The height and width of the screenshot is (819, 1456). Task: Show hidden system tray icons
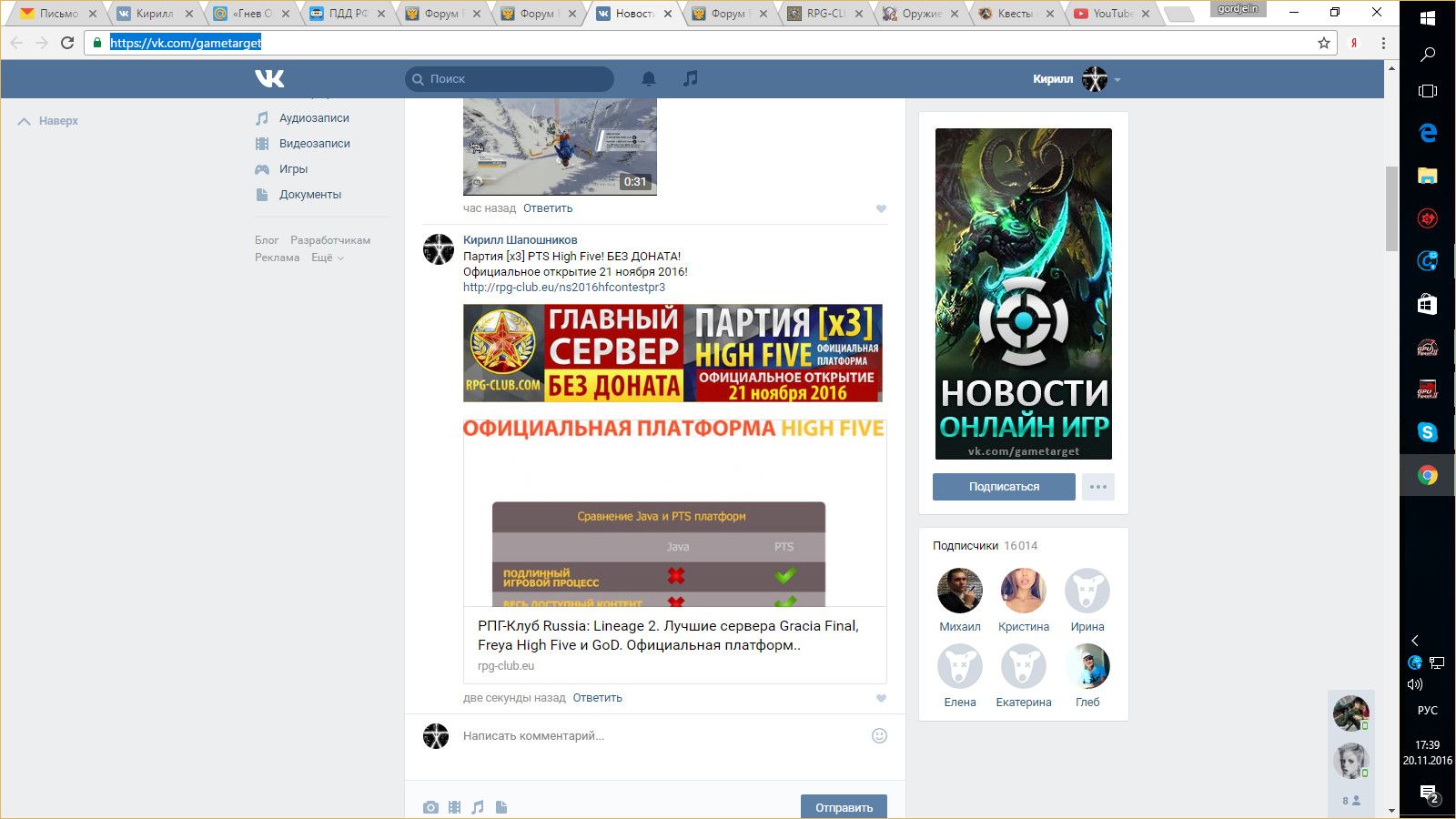pos(1415,641)
